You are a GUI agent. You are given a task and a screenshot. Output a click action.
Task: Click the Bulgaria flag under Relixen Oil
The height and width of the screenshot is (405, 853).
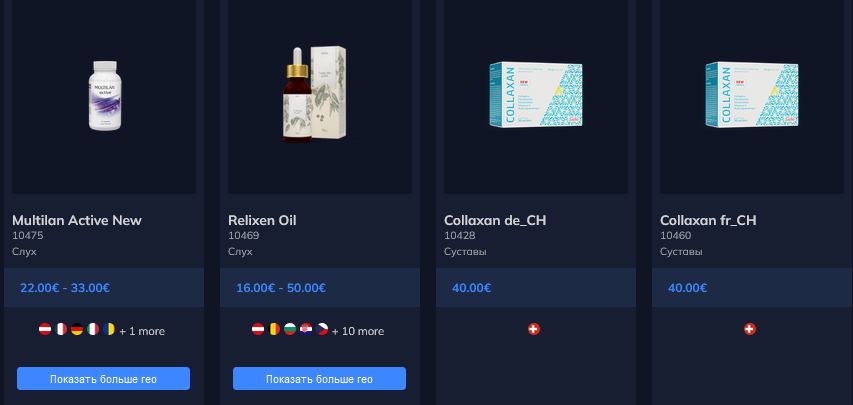click(x=290, y=329)
